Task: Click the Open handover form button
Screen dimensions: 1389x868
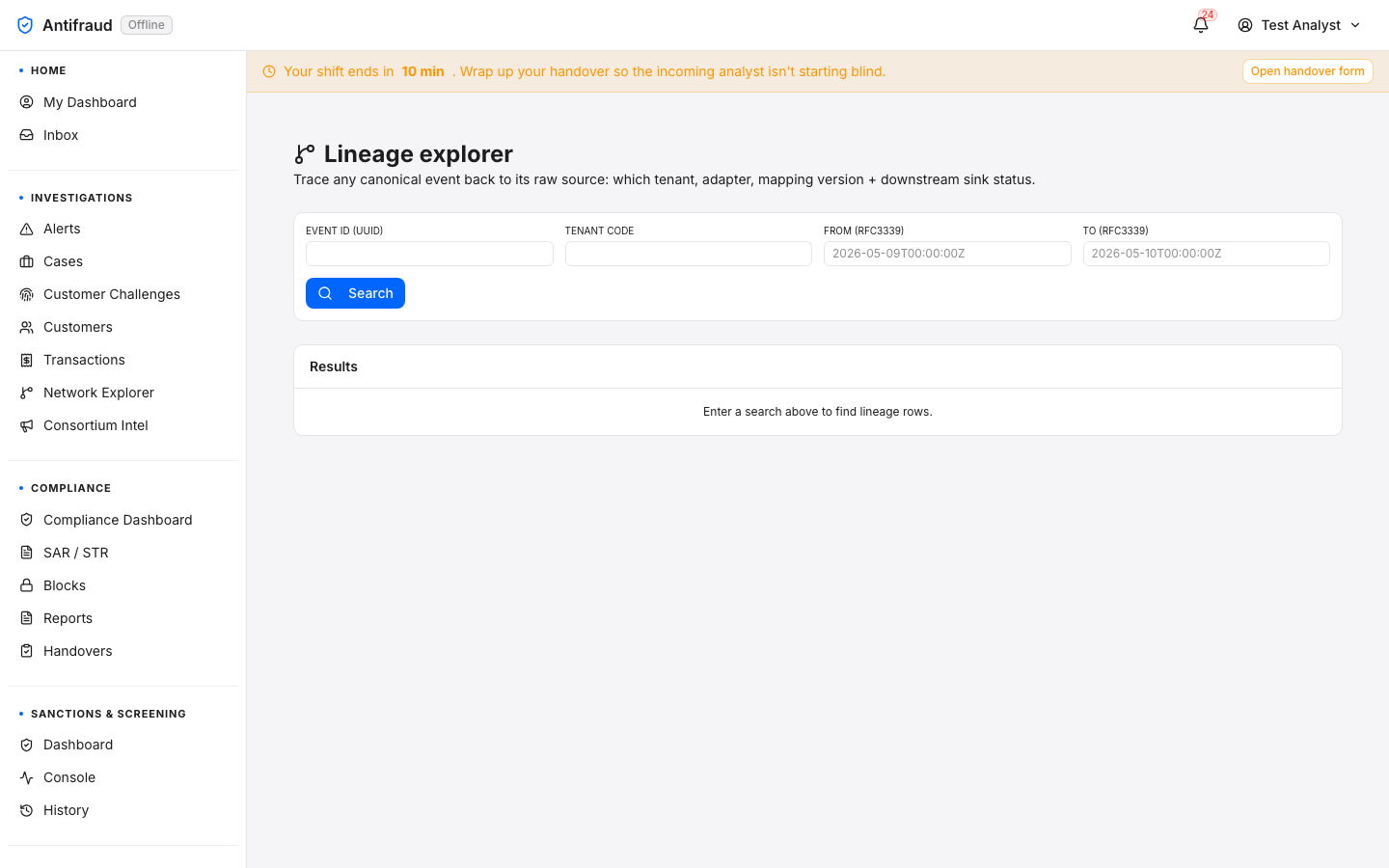Action: coord(1307,71)
